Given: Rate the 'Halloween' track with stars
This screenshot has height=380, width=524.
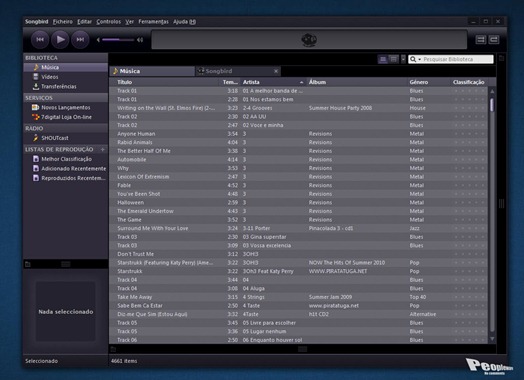Looking at the screenshot, I should [469, 203].
